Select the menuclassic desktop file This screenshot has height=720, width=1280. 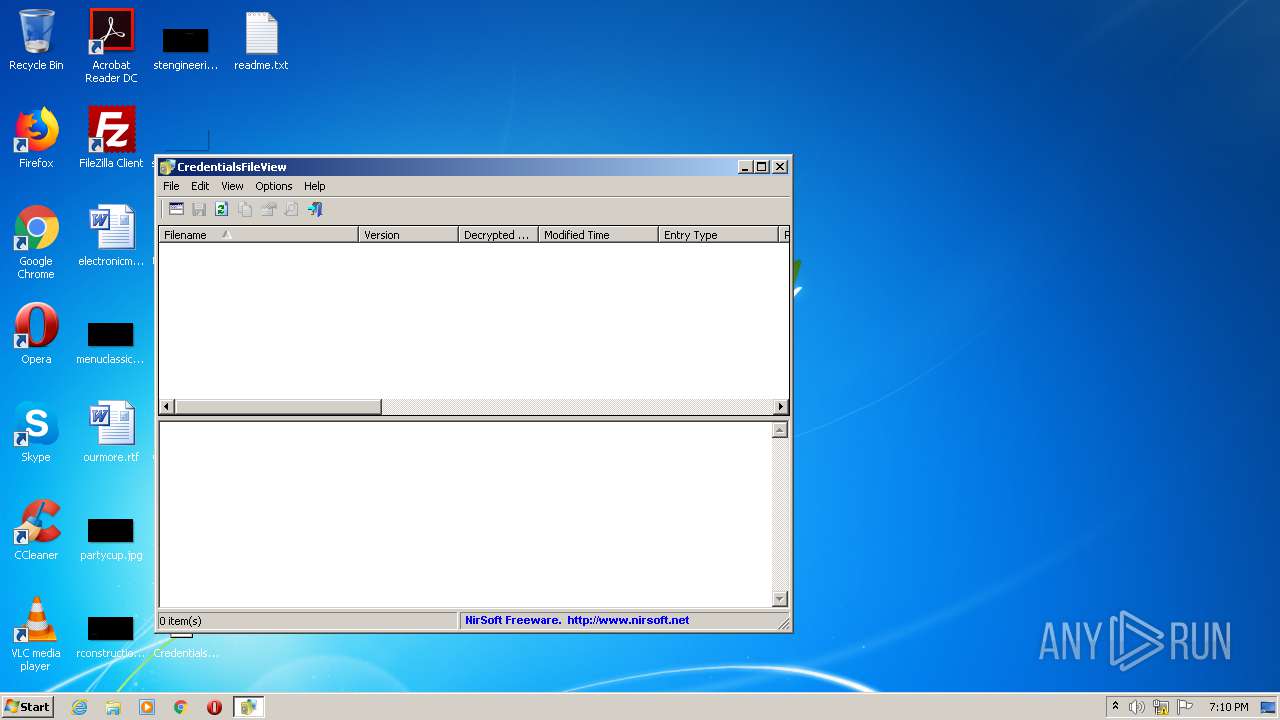coord(111,343)
